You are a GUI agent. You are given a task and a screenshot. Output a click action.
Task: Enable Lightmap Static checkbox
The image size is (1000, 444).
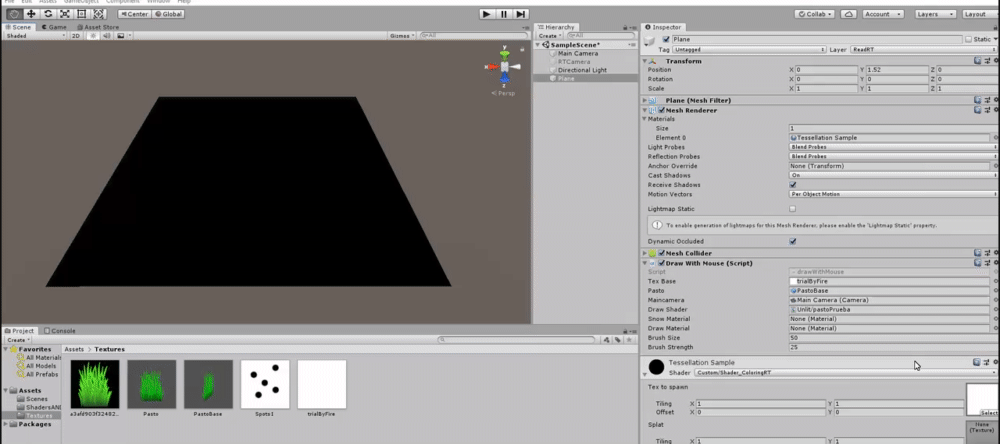793,209
